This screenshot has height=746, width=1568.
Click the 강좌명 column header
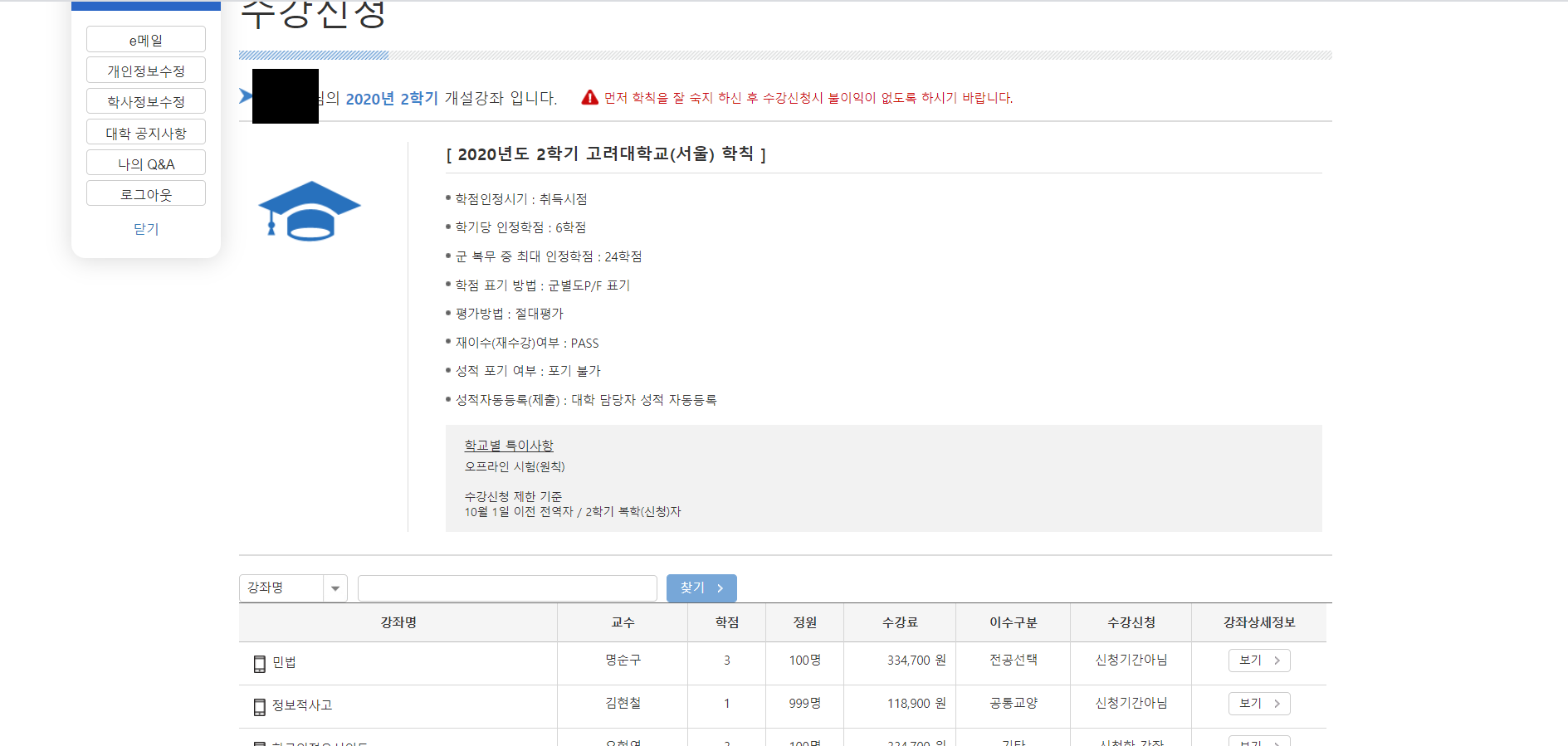click(398, 622)
